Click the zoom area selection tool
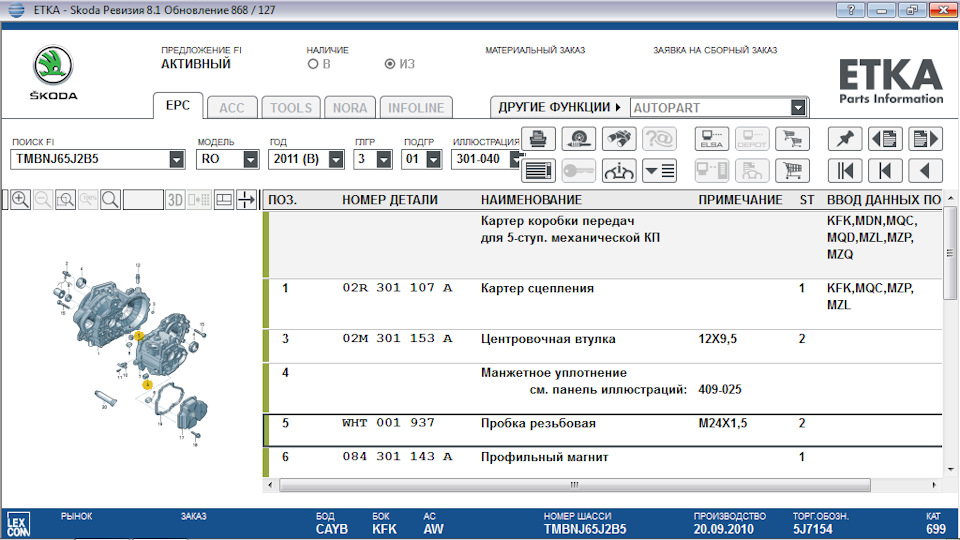 [x=65, y=200]
